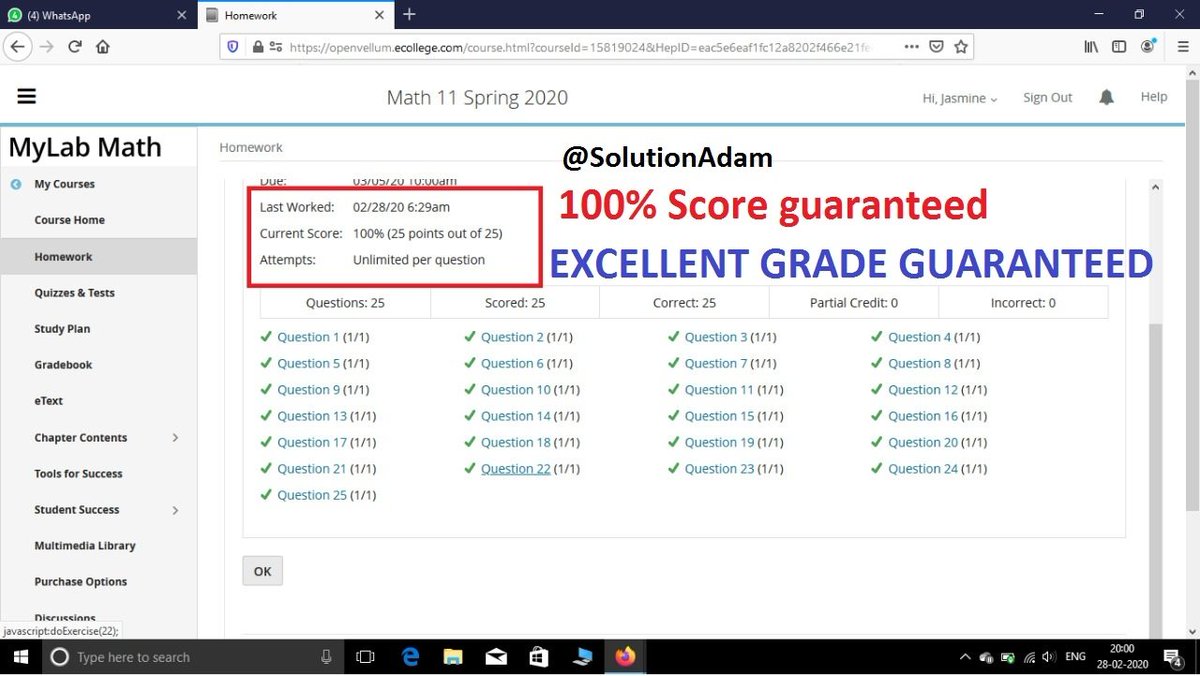
Task: Reload the page with the refresh icon
Action: click(74, 46)
